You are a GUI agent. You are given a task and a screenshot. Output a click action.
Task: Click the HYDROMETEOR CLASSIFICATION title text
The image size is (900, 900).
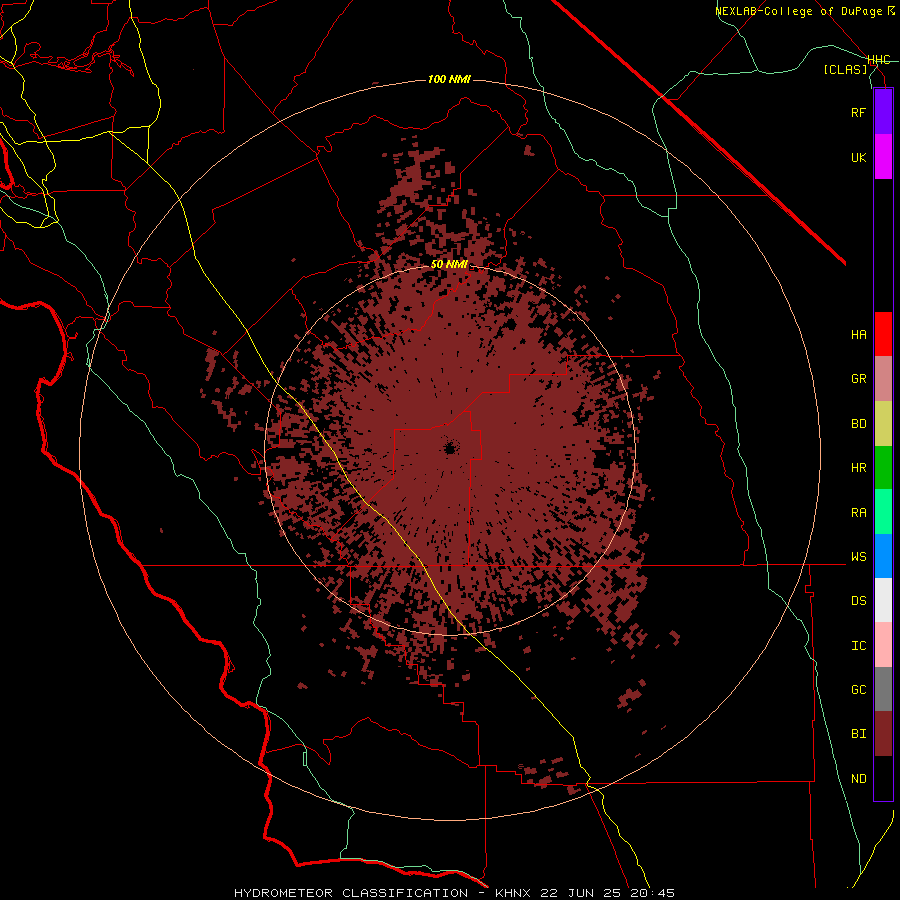351,893
